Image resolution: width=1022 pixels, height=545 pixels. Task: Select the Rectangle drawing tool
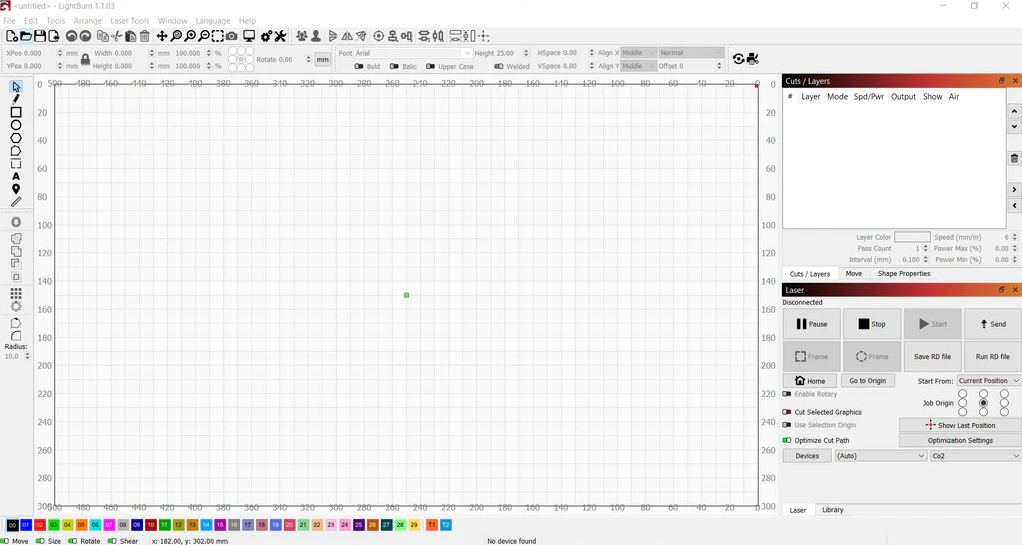tap(16, 112)
